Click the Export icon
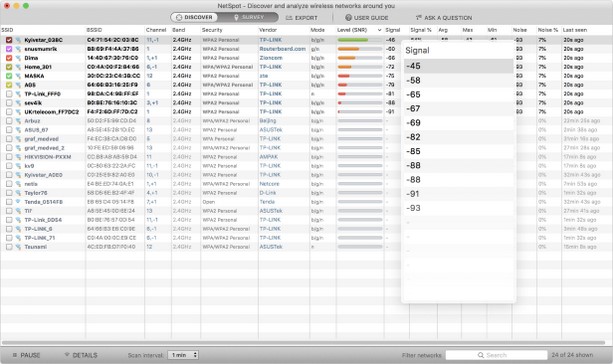613x364 pixels. 289,18
